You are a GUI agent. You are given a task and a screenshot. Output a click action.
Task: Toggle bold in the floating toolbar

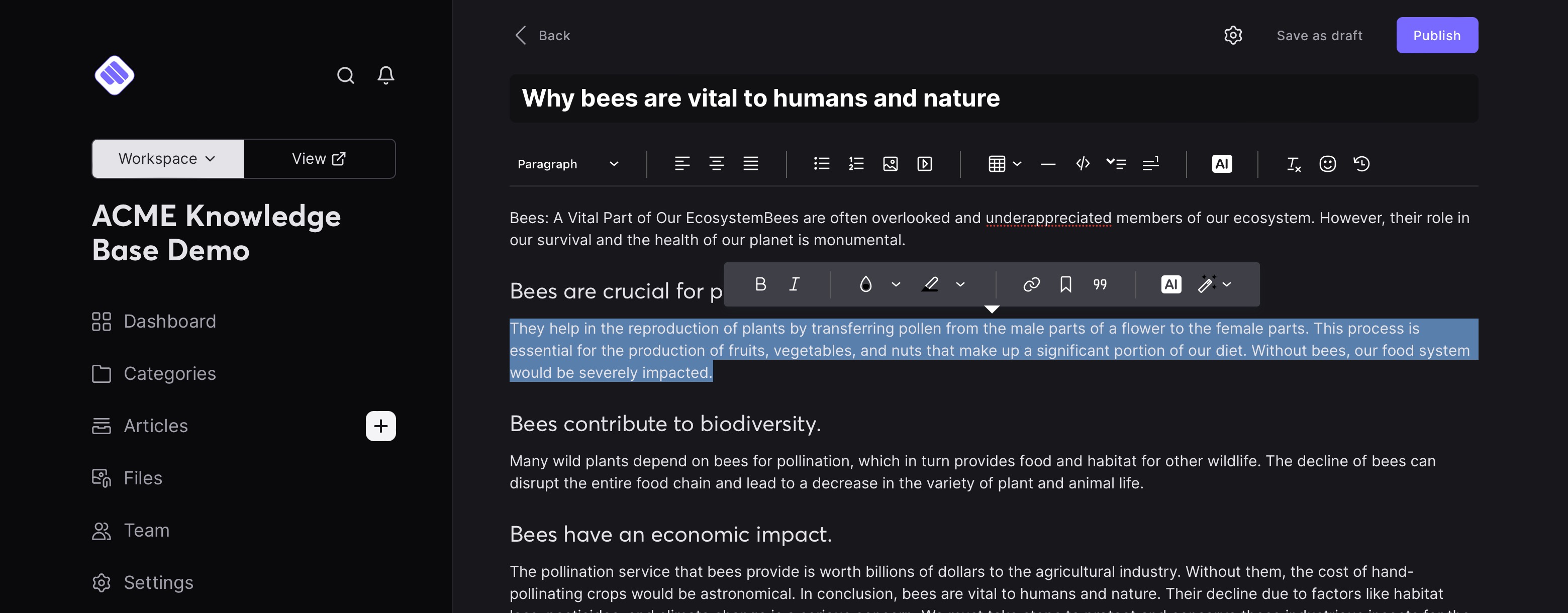pos(760,284)
